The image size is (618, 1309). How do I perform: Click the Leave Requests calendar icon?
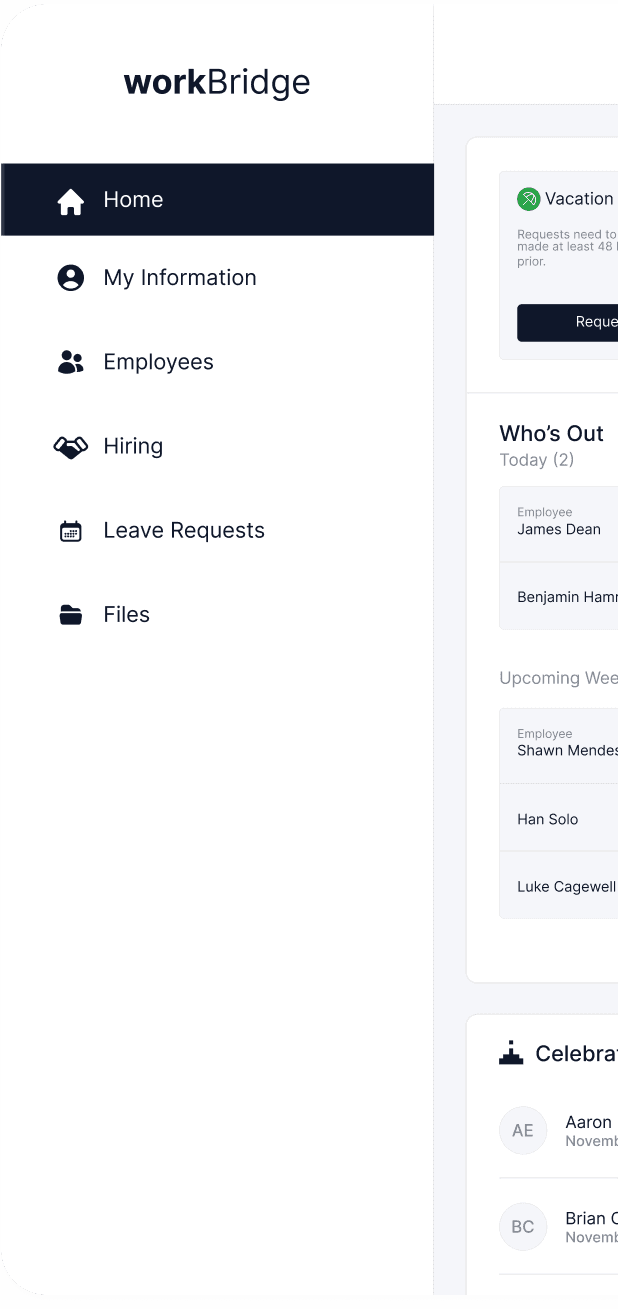[71, 531]
